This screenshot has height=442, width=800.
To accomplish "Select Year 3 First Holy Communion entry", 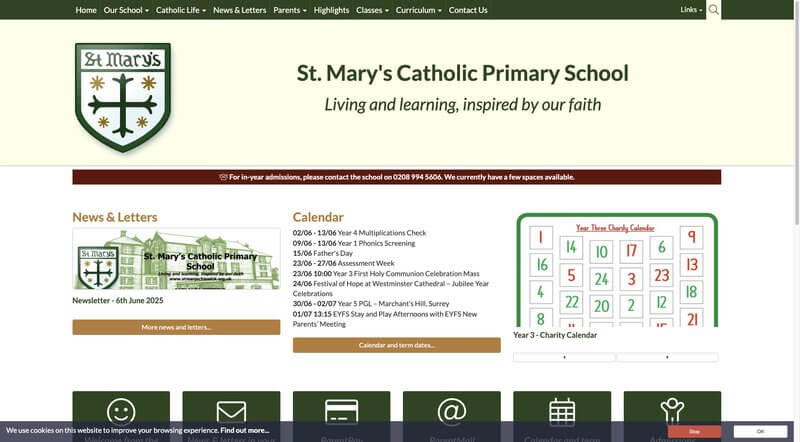I will point(386,274).
